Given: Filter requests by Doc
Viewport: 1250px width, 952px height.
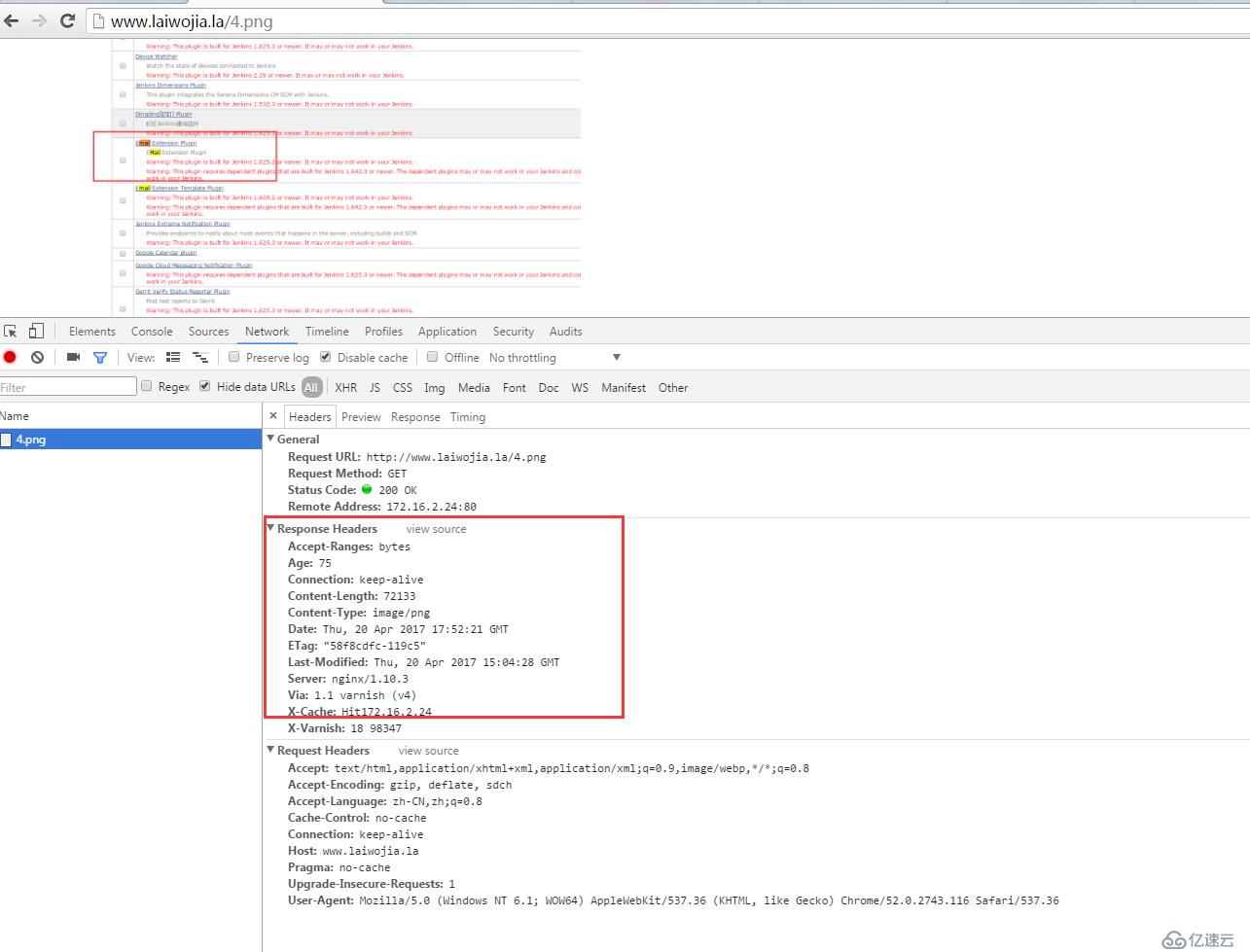Looking at the screenshot, I should pos(549,387).
